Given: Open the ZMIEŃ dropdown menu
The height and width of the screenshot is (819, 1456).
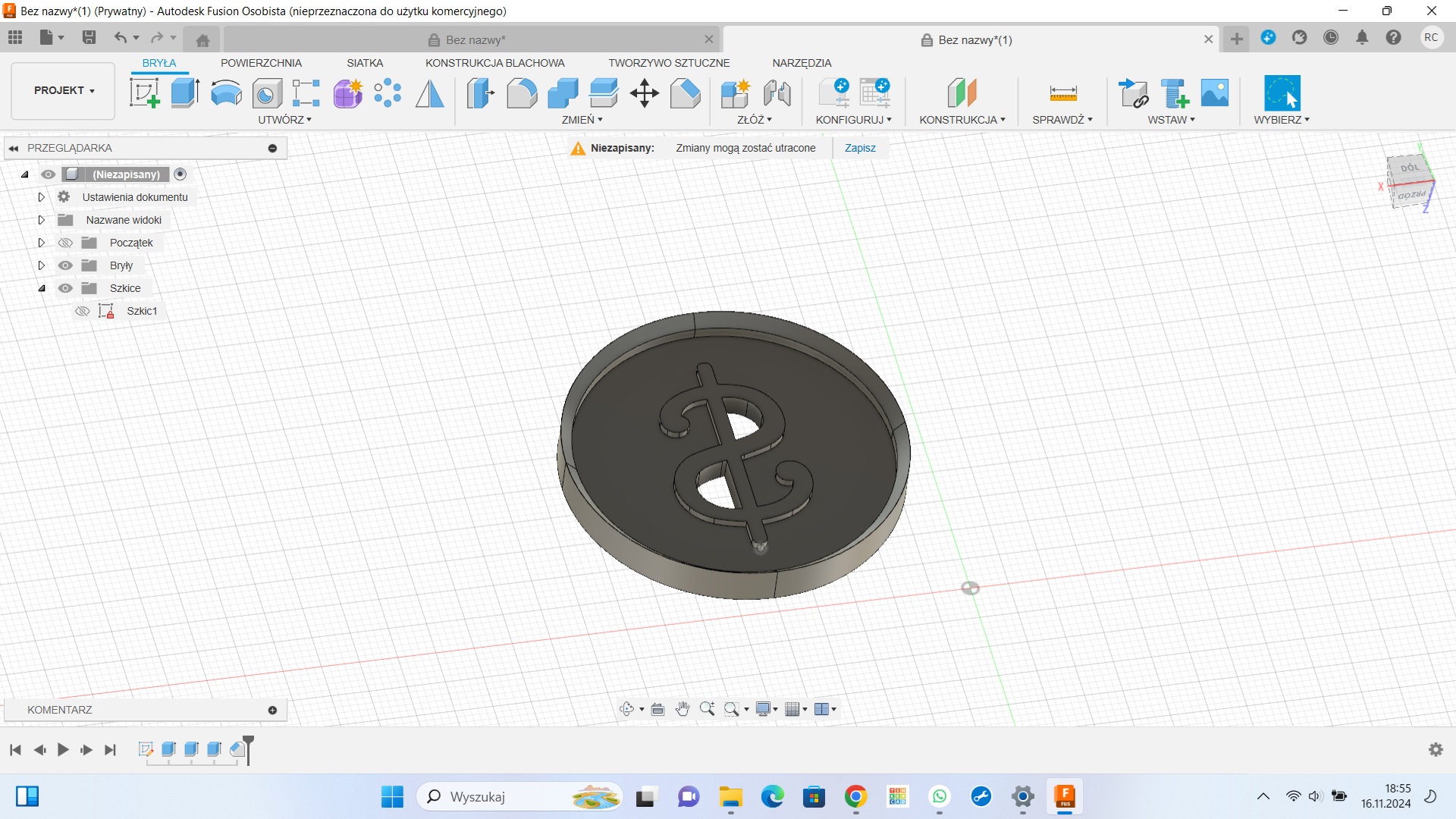Looking at the screenshot, I should (582, 120).
